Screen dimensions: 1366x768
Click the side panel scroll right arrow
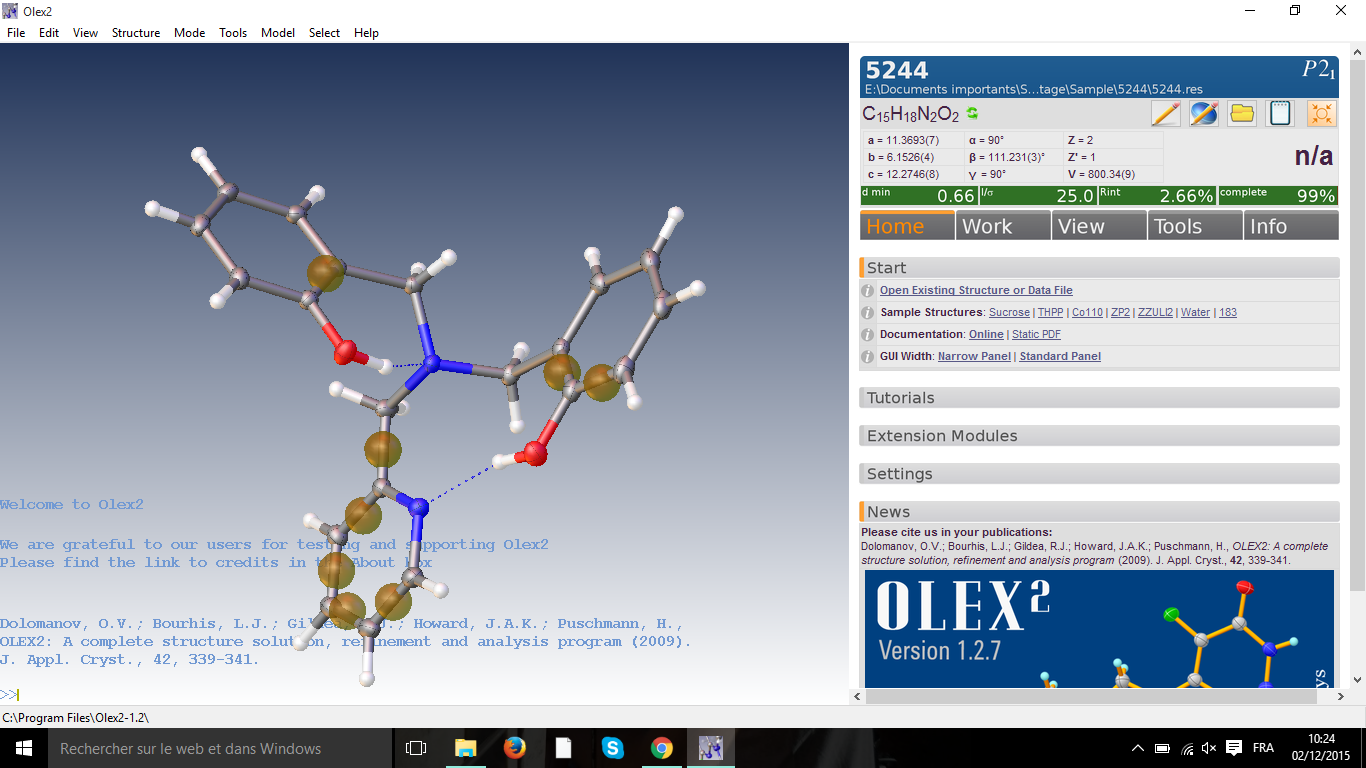pos(1341,695)
